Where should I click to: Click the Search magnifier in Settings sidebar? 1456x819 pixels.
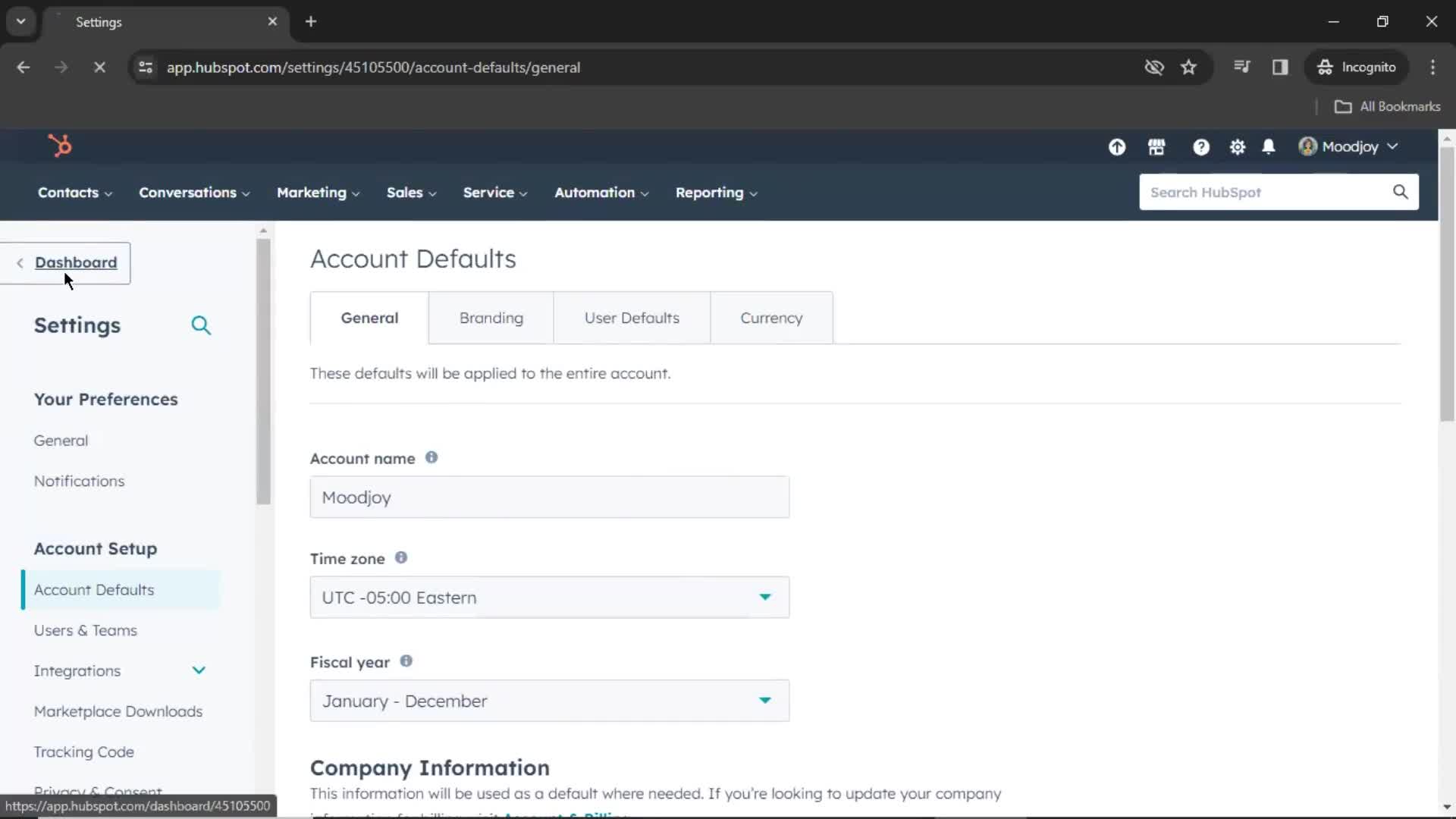(x=201, y=325)
